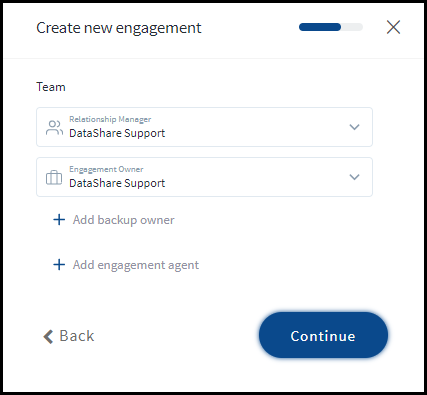
Task: Click the unfilled grey part of the progress bar
Action: [352, 27]
